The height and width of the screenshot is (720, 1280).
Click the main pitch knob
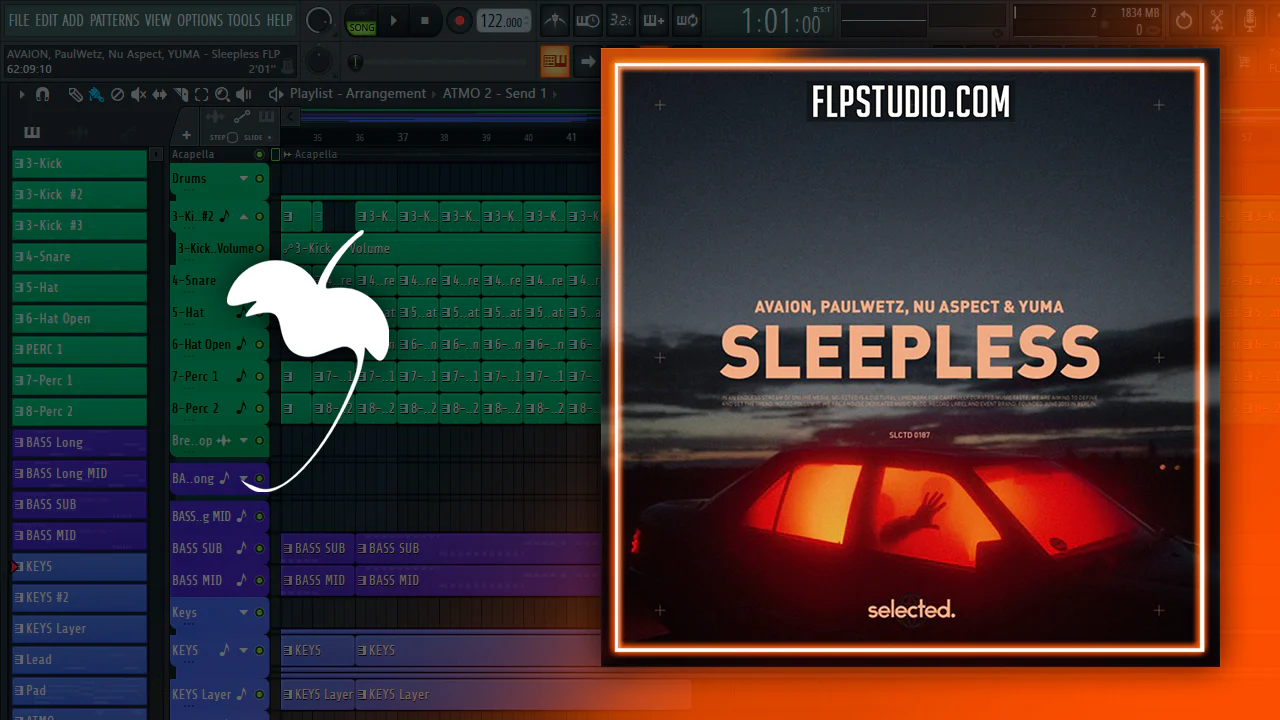[x=318, y=61]
